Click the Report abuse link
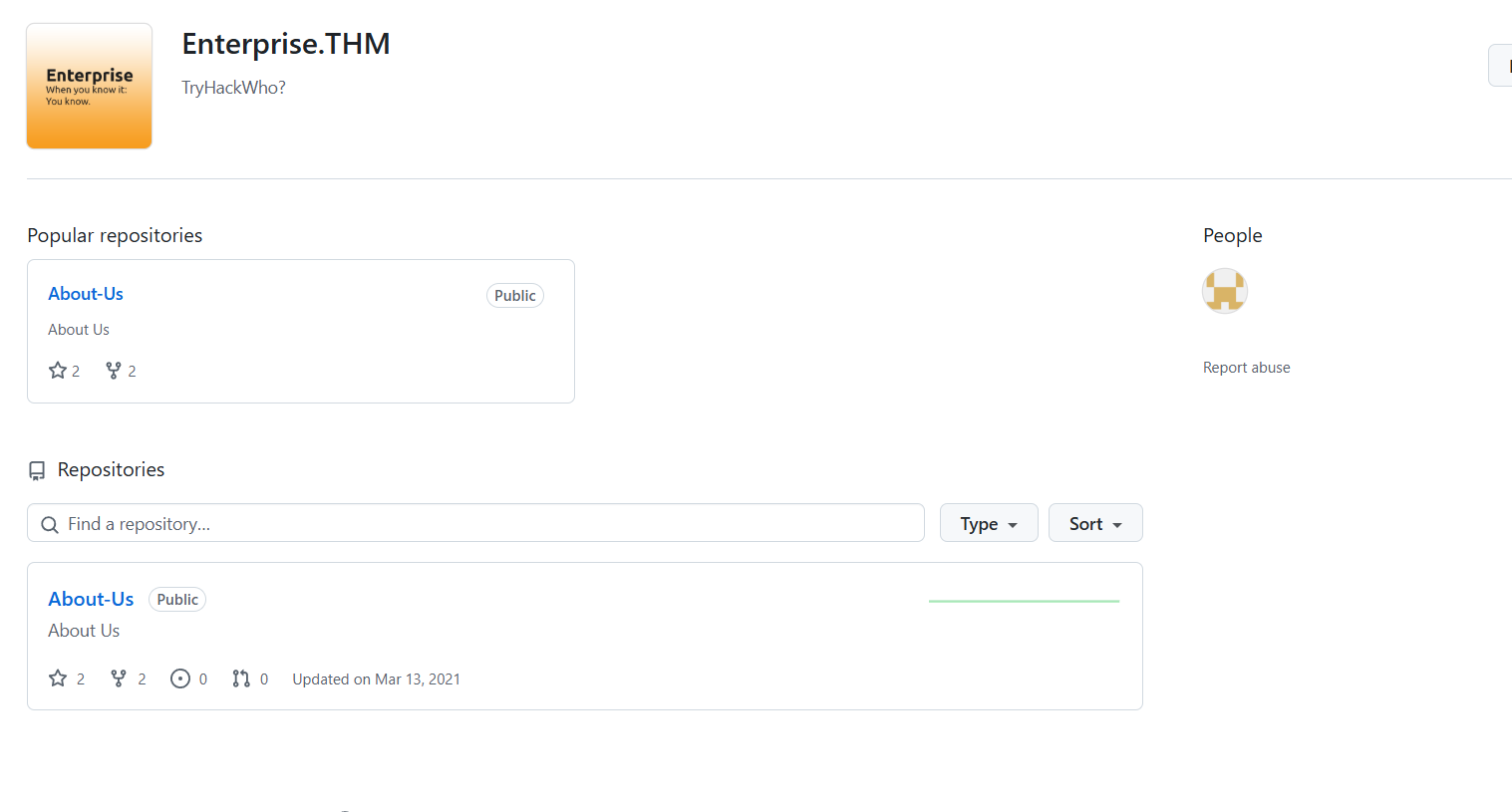1512x812 pixels. [1246, 368]
